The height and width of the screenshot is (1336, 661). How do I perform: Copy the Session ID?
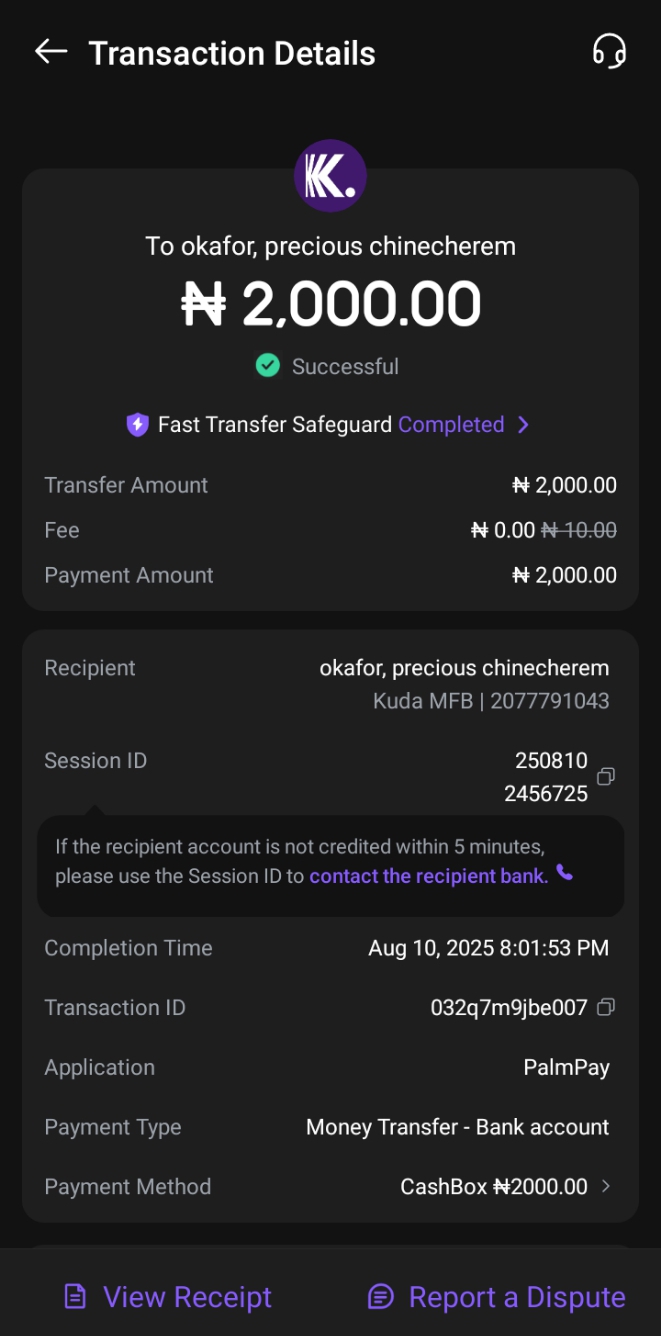(605, 776)
